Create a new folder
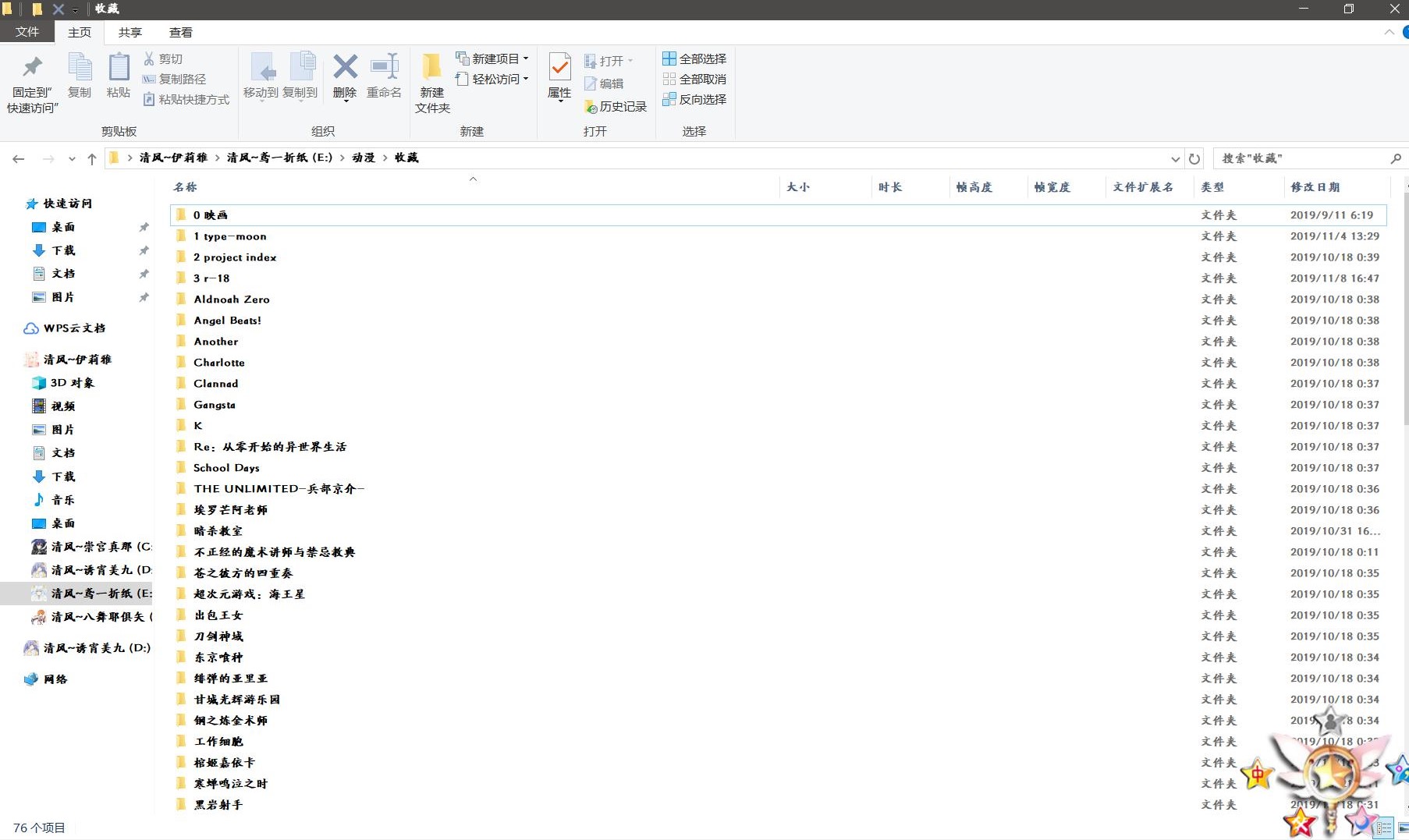Image resolution: width=1409 pixels, height=840 pixels. click(x=432, y=83)
